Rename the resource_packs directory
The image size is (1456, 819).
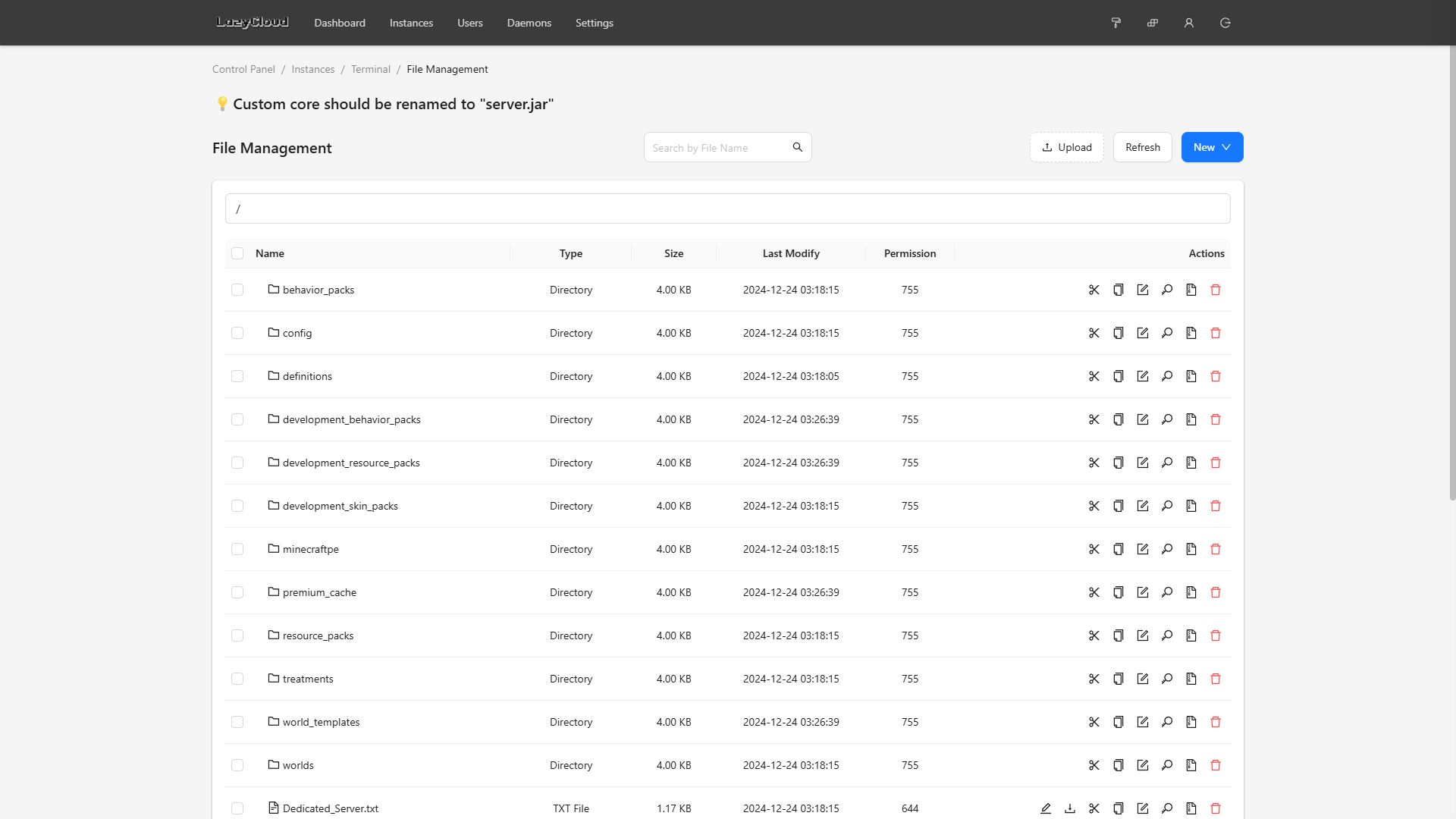(x=1143, y=635)
